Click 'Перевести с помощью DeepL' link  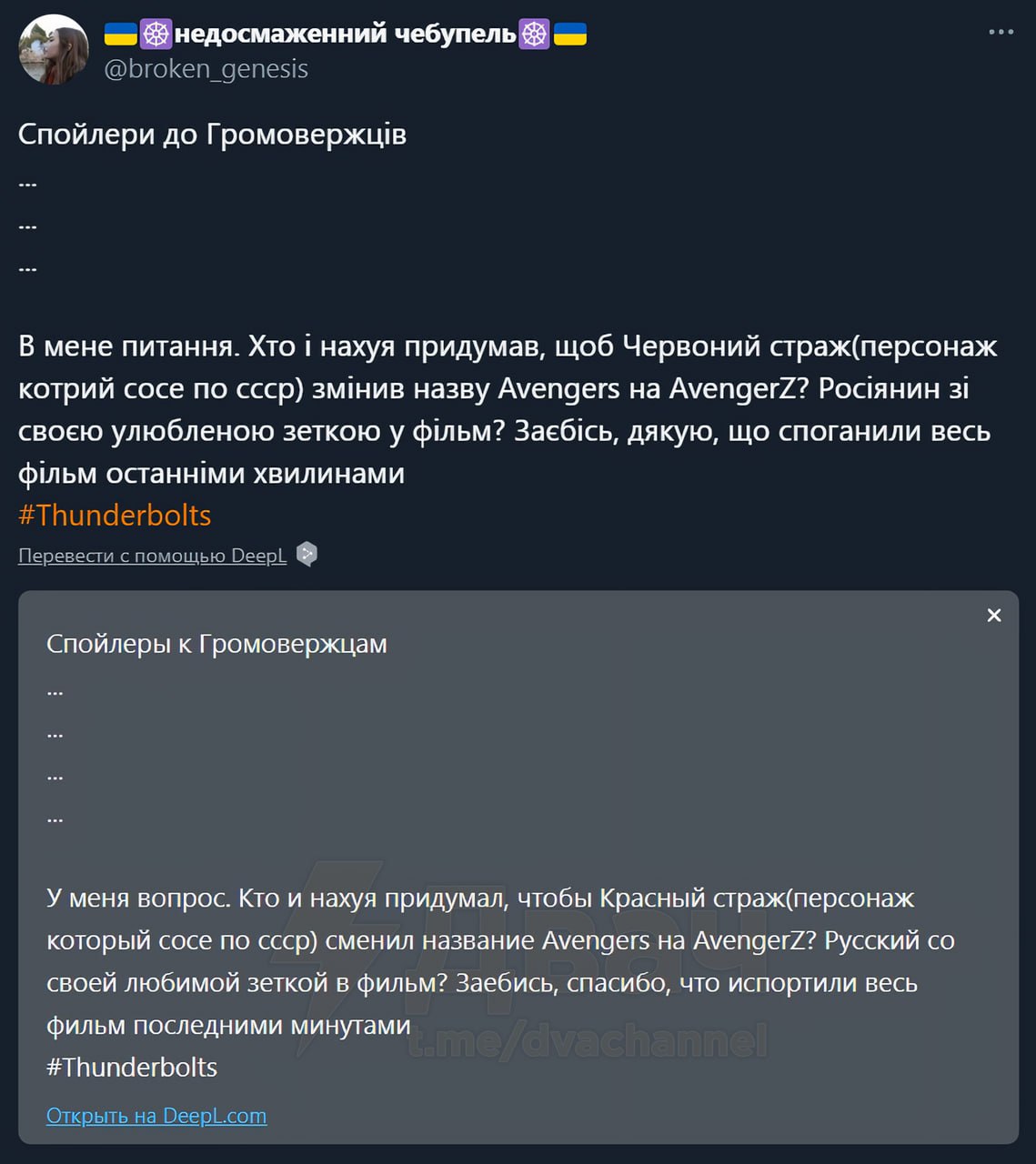point(152,556)
